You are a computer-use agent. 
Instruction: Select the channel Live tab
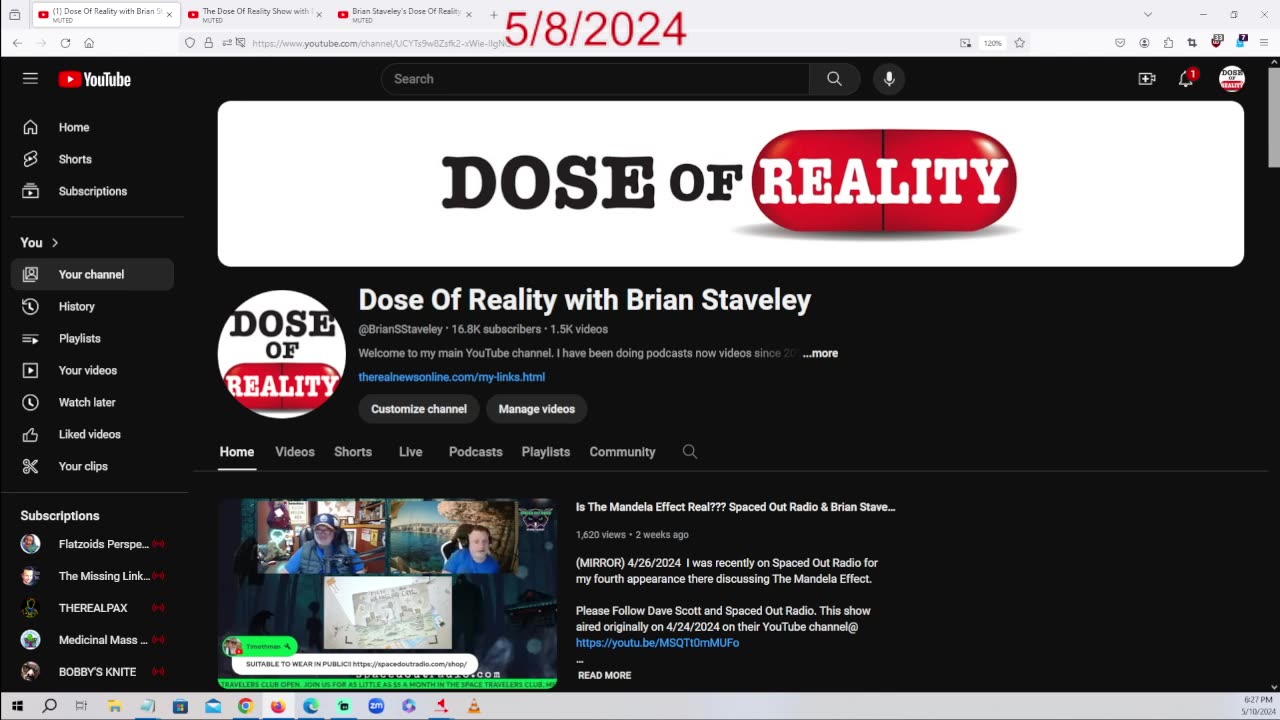click(x=411, y=452)
